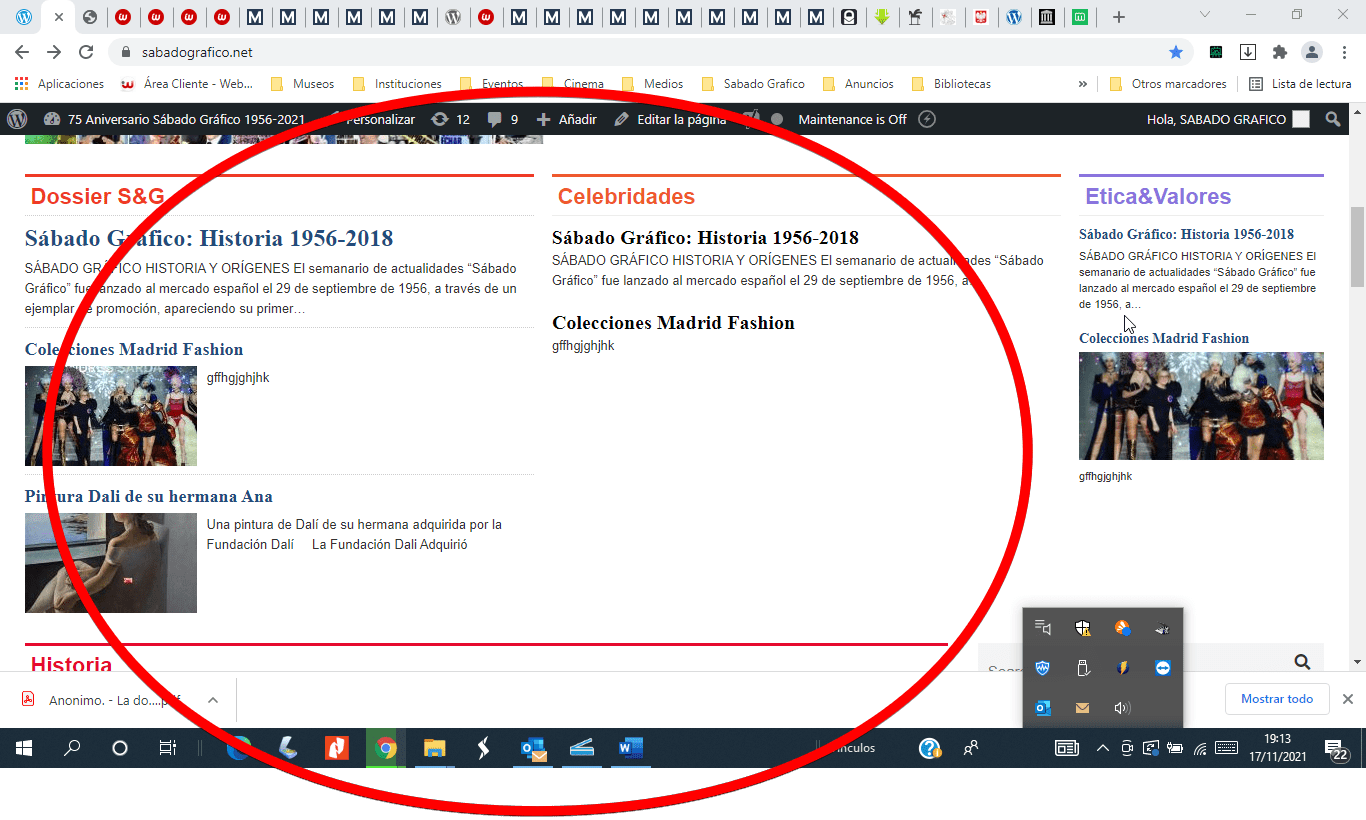The image size is (1366, 820).
Task: Open the admin bar search magnifier
Action: pos(1332,119)
